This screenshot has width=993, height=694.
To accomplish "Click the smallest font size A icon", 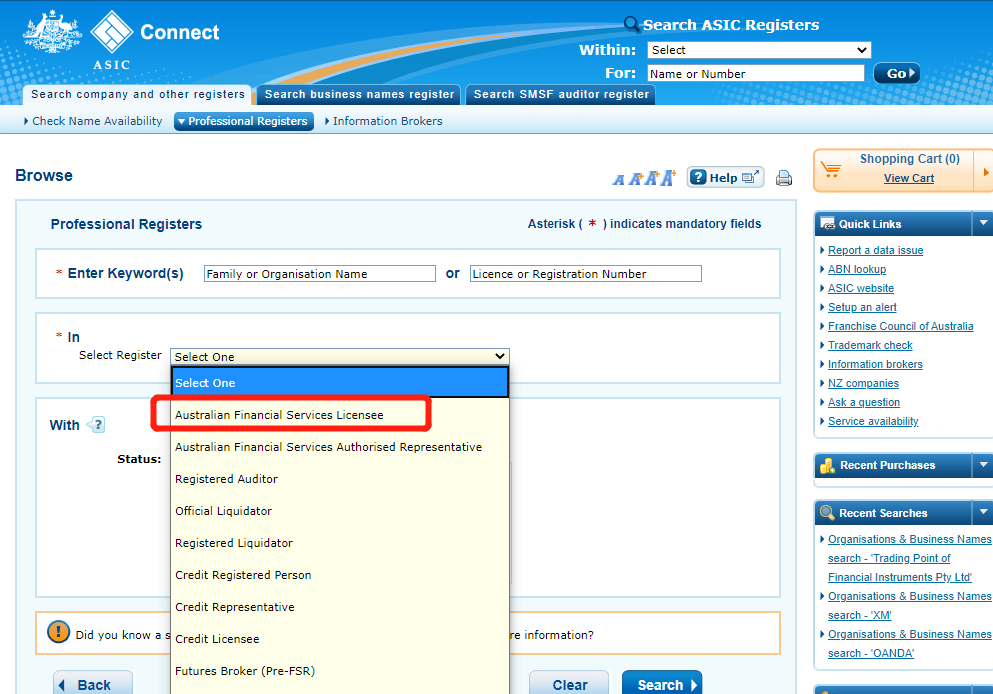I will point(618,180).
